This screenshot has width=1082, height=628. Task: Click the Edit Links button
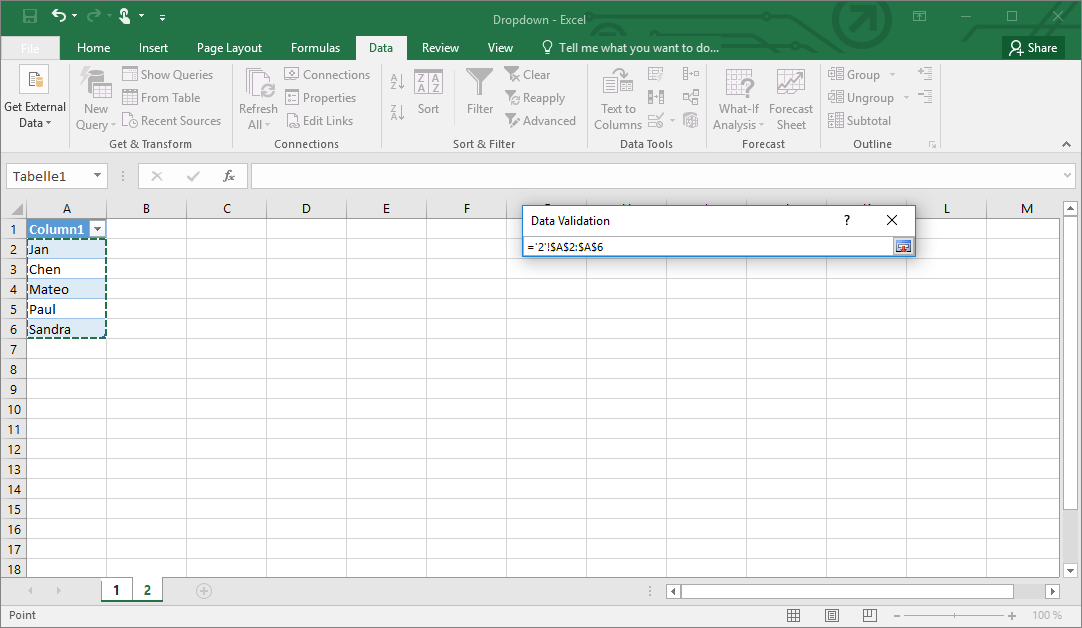[x=320, y=120]
